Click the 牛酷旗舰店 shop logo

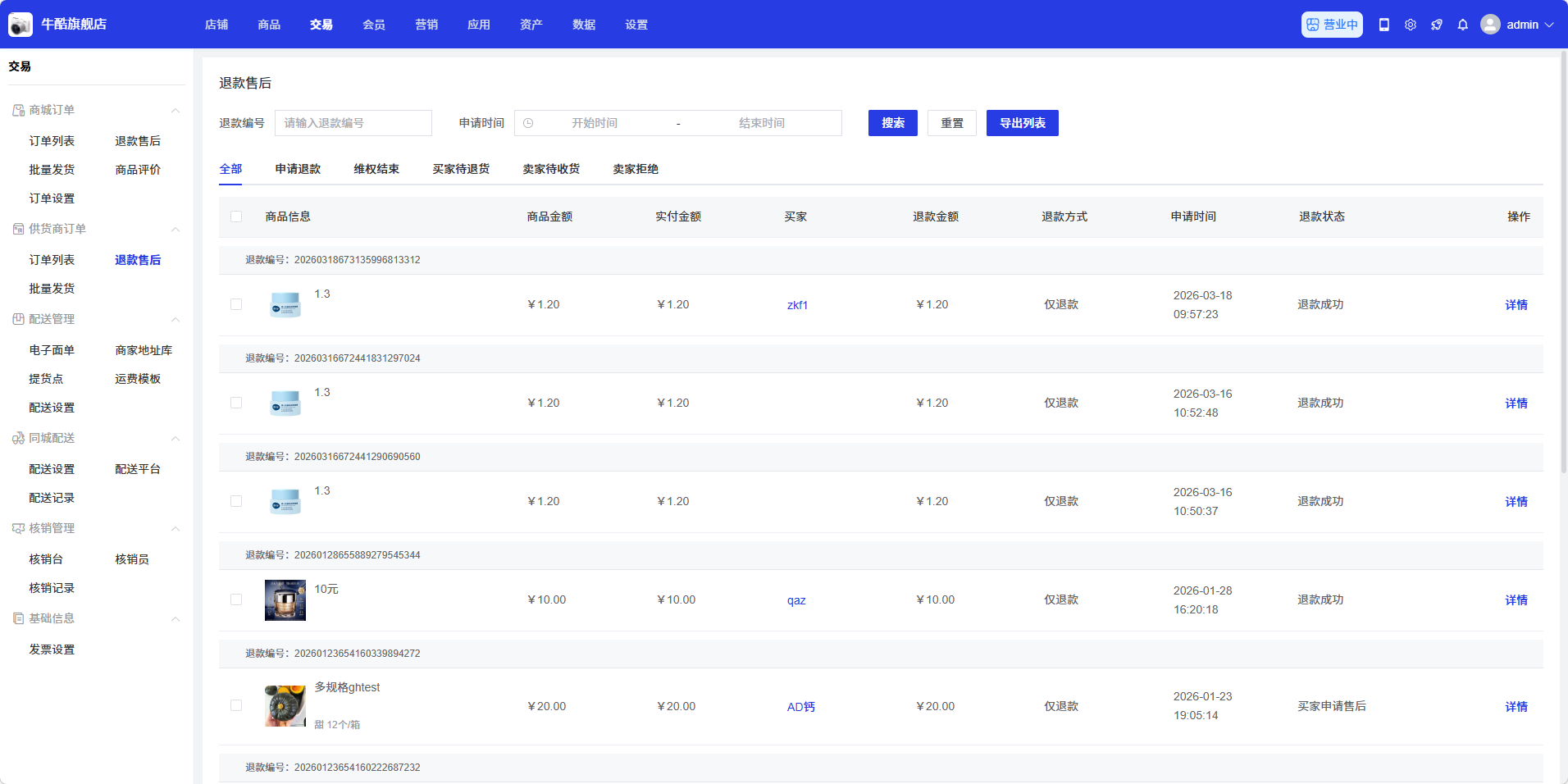click(x=21, y=25)
